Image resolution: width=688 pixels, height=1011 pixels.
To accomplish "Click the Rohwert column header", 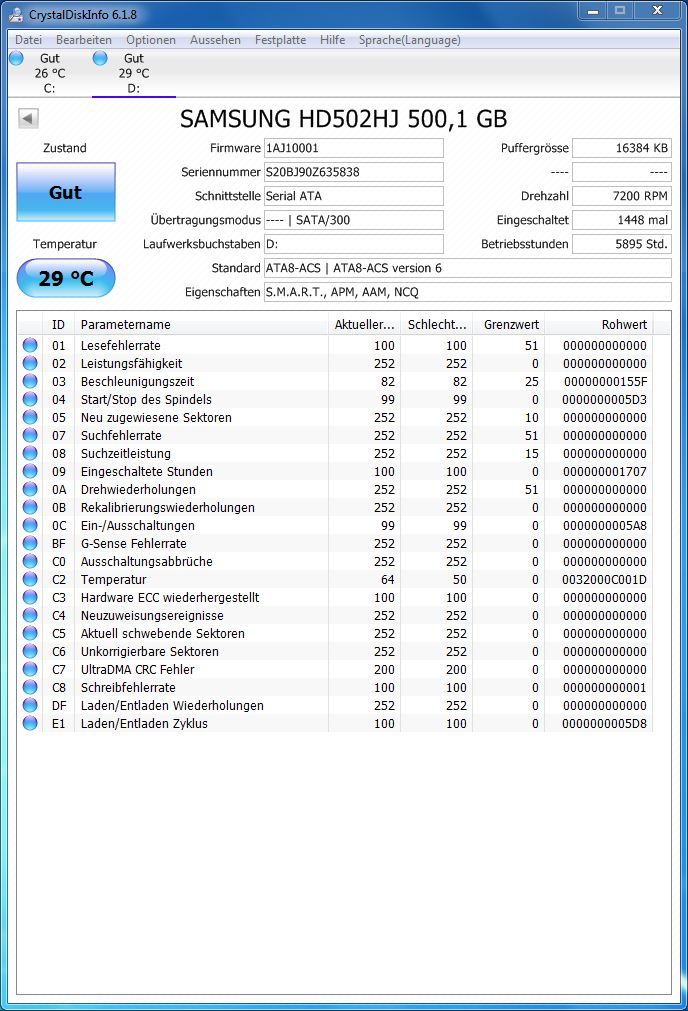I will tap(599, 324).
